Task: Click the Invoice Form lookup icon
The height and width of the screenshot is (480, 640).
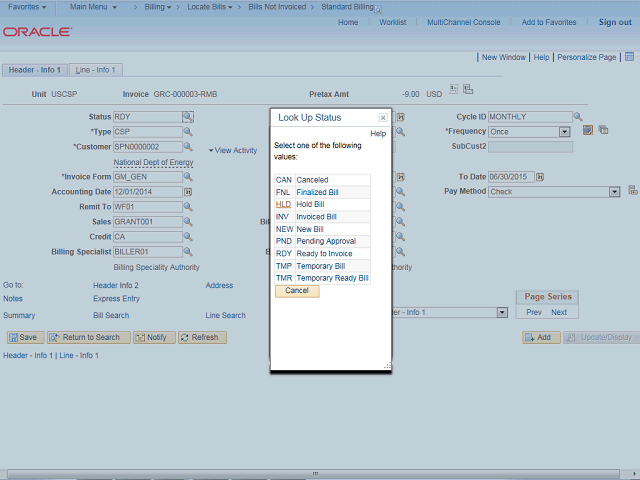Action: pos(187,177)
